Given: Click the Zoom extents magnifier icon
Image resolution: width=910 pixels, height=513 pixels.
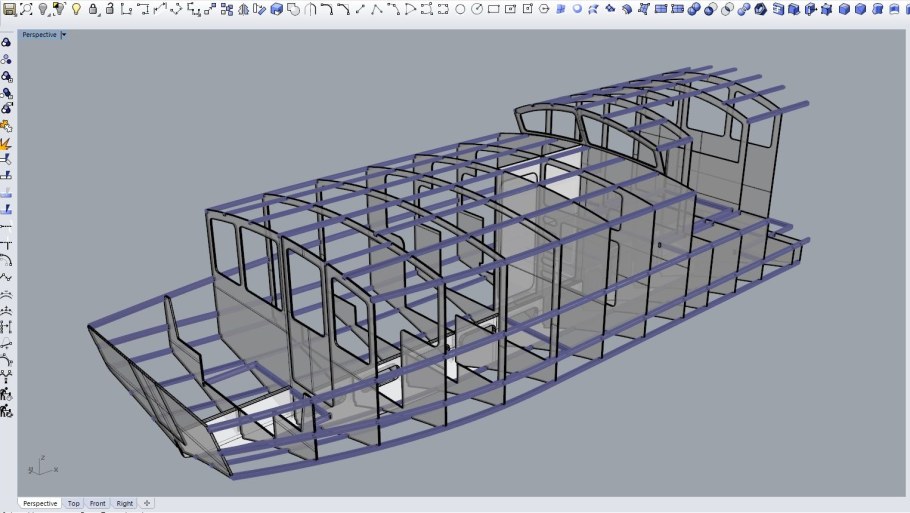Looking at the screenshot, I should pyautogui.click(x=26, y=9).
